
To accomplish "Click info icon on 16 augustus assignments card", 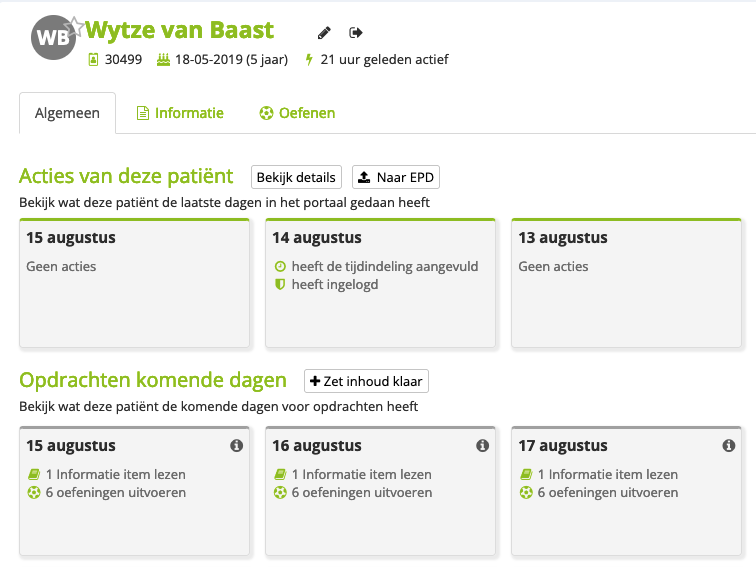I will [482, 446].
